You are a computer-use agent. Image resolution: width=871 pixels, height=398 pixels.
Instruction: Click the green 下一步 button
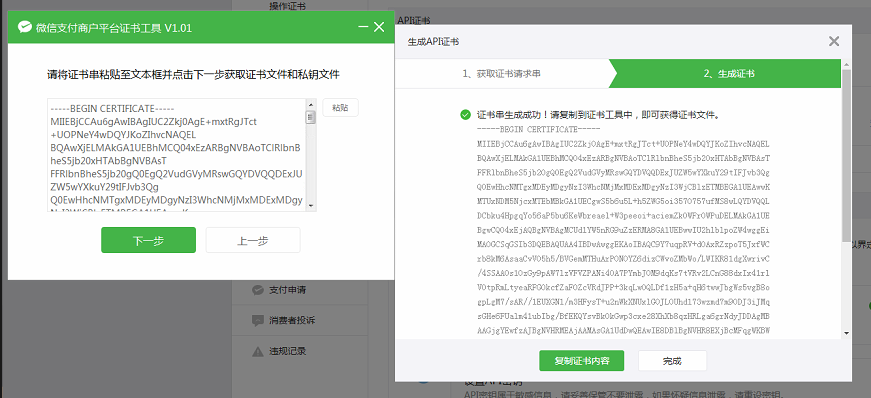(x=148, y=240)
